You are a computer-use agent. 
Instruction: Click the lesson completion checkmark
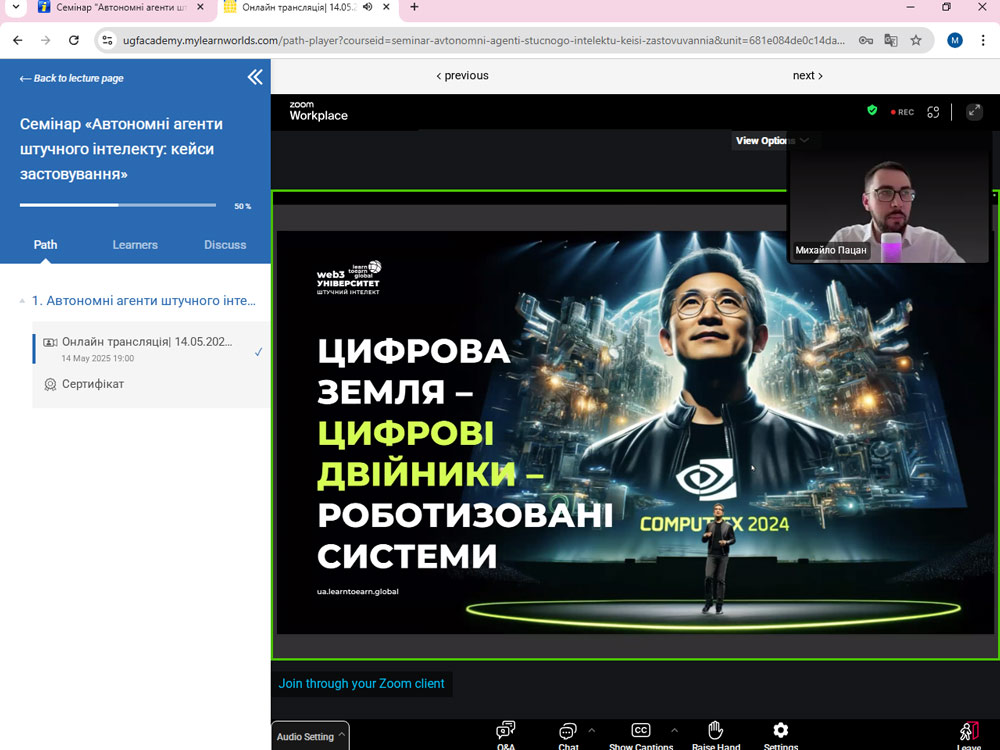259,351
